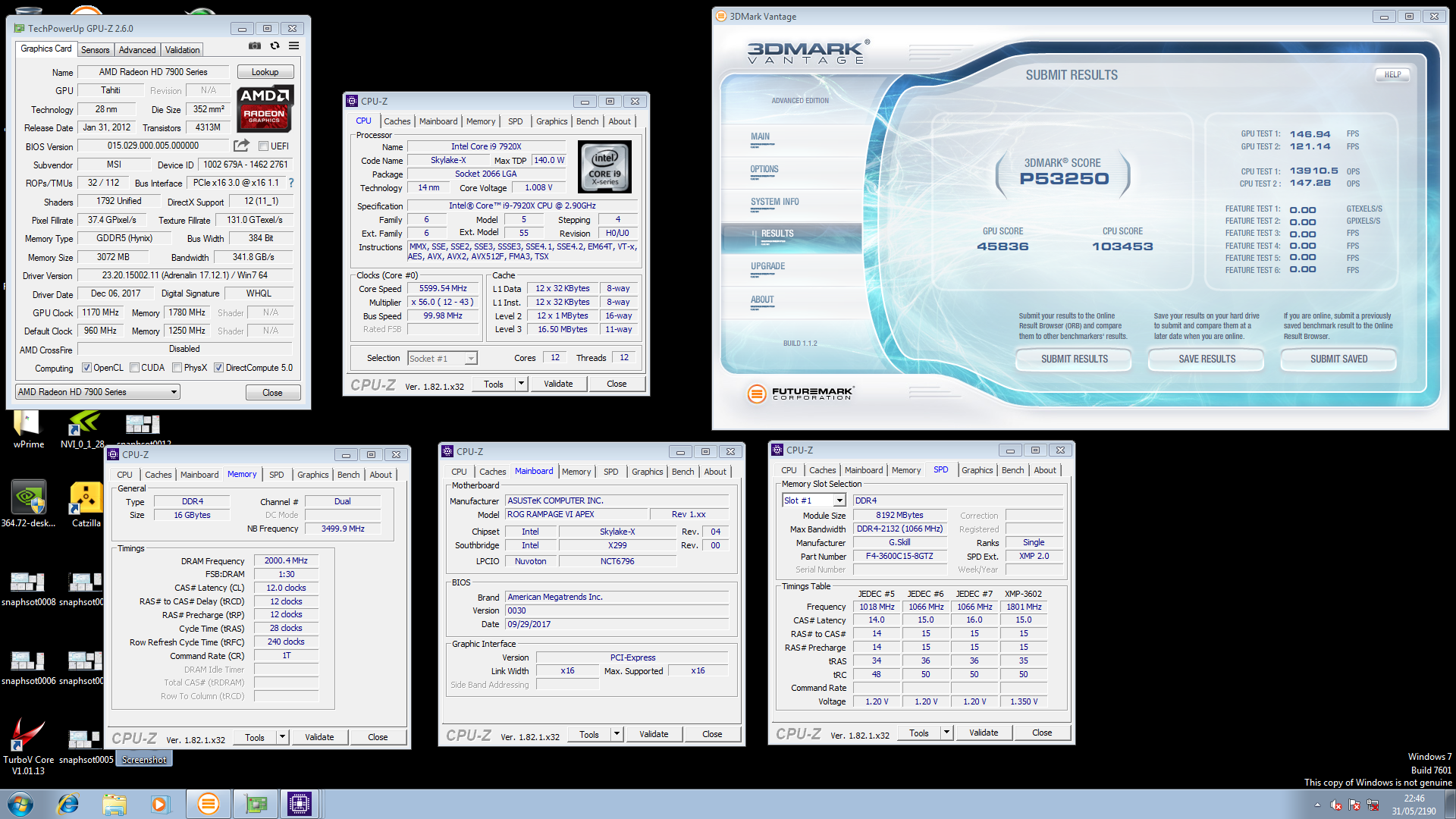Click the Close button in GPU-Z
Image resolution: width=1456 pixels, height=819 pixels.
click(273, 392)
